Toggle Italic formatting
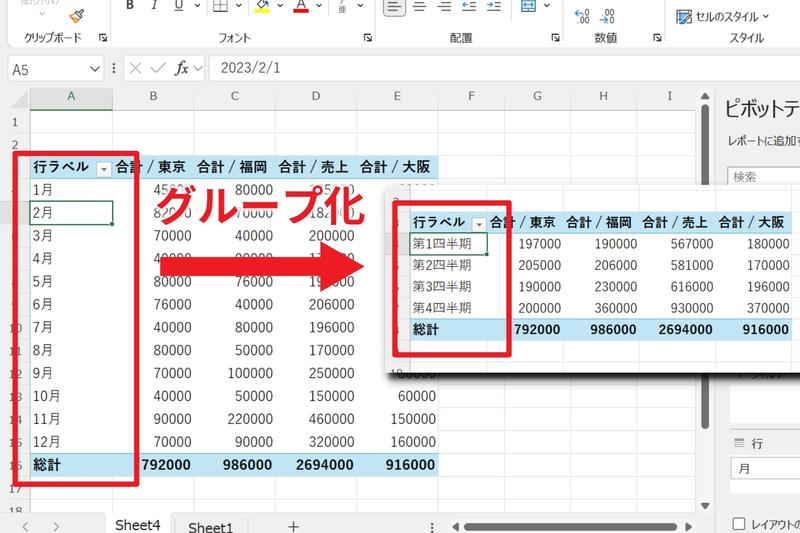The image size is (800, 533). coord(154,6)
